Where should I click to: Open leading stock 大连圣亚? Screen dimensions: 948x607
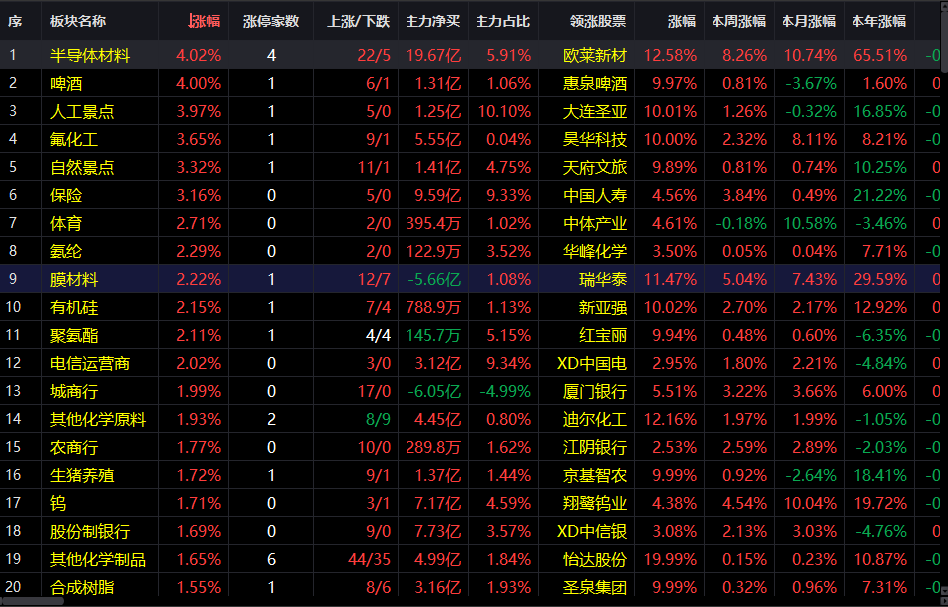pyautogui.click(x=595, y=111)
